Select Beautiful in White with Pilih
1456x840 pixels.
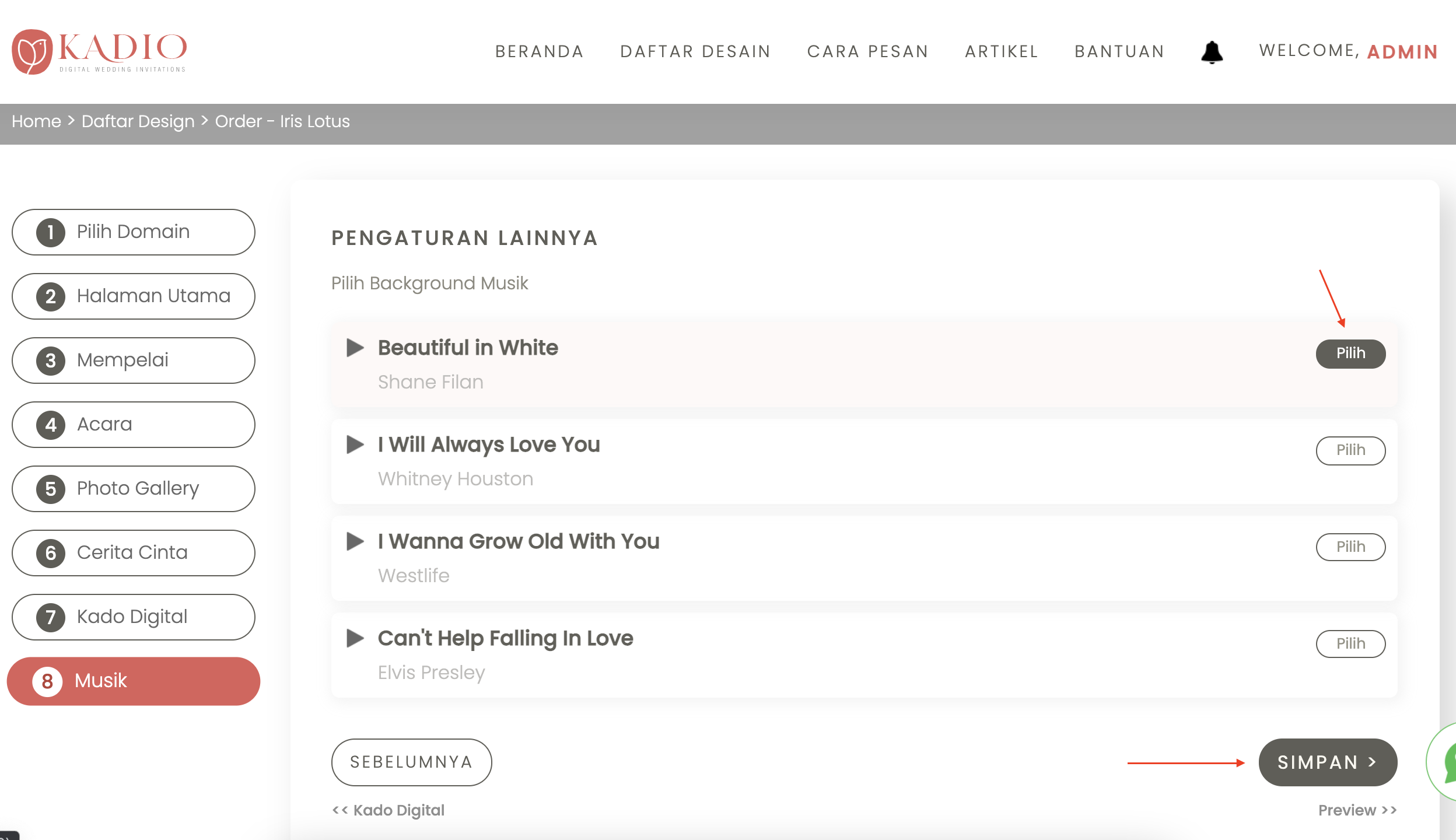(x=1350, y=353)
